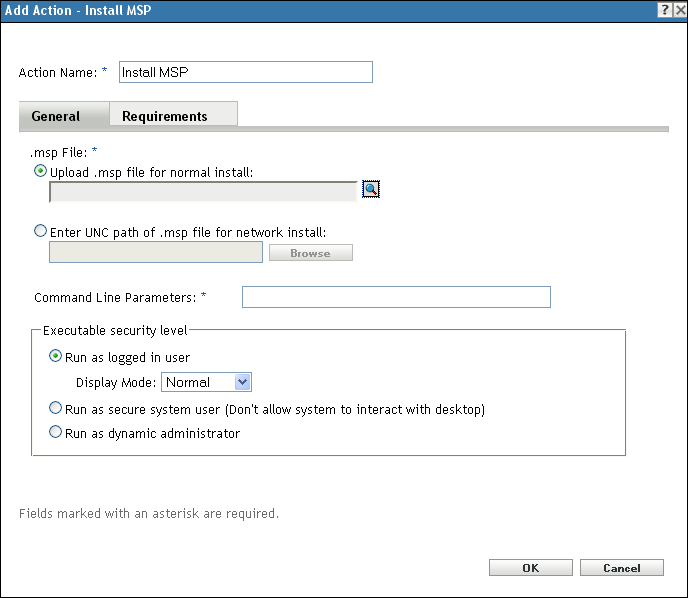
Task: Click the upload .msp file path field
Action: point(203,192)
